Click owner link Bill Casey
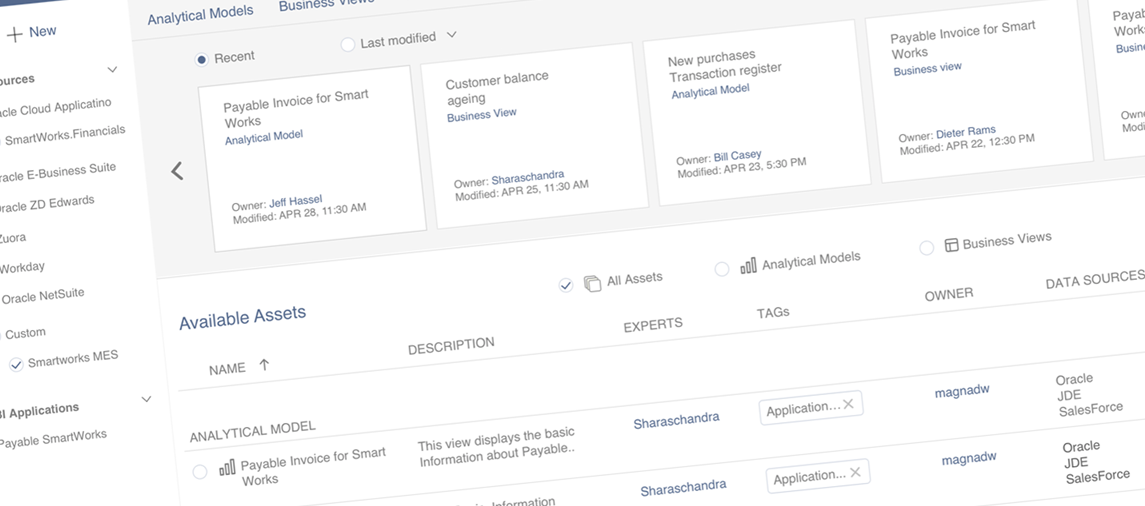Image resolution: width=1145 pixels, height=506 pixels. click(x=738, y=156)
